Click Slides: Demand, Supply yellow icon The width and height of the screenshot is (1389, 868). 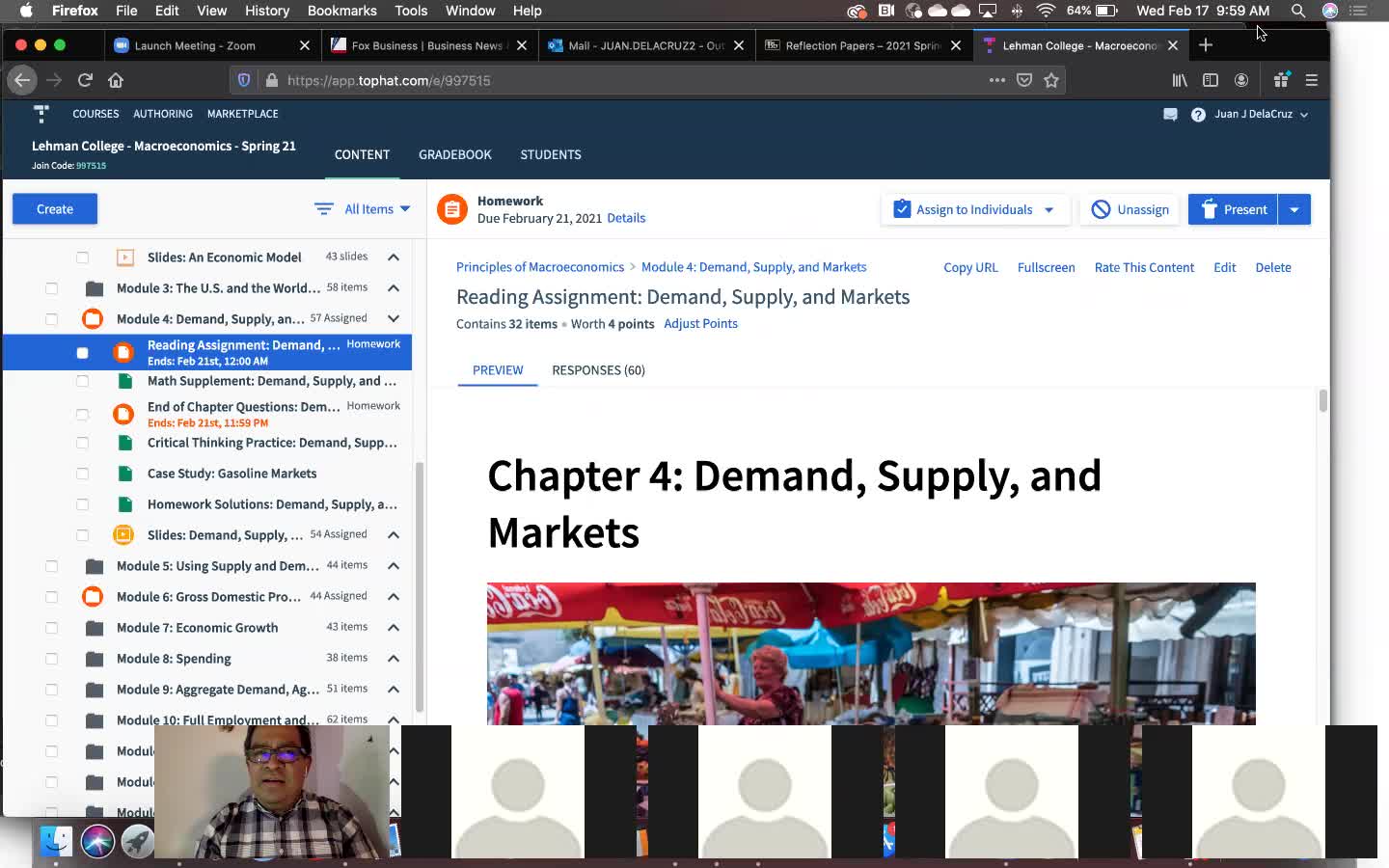(123, 534)
